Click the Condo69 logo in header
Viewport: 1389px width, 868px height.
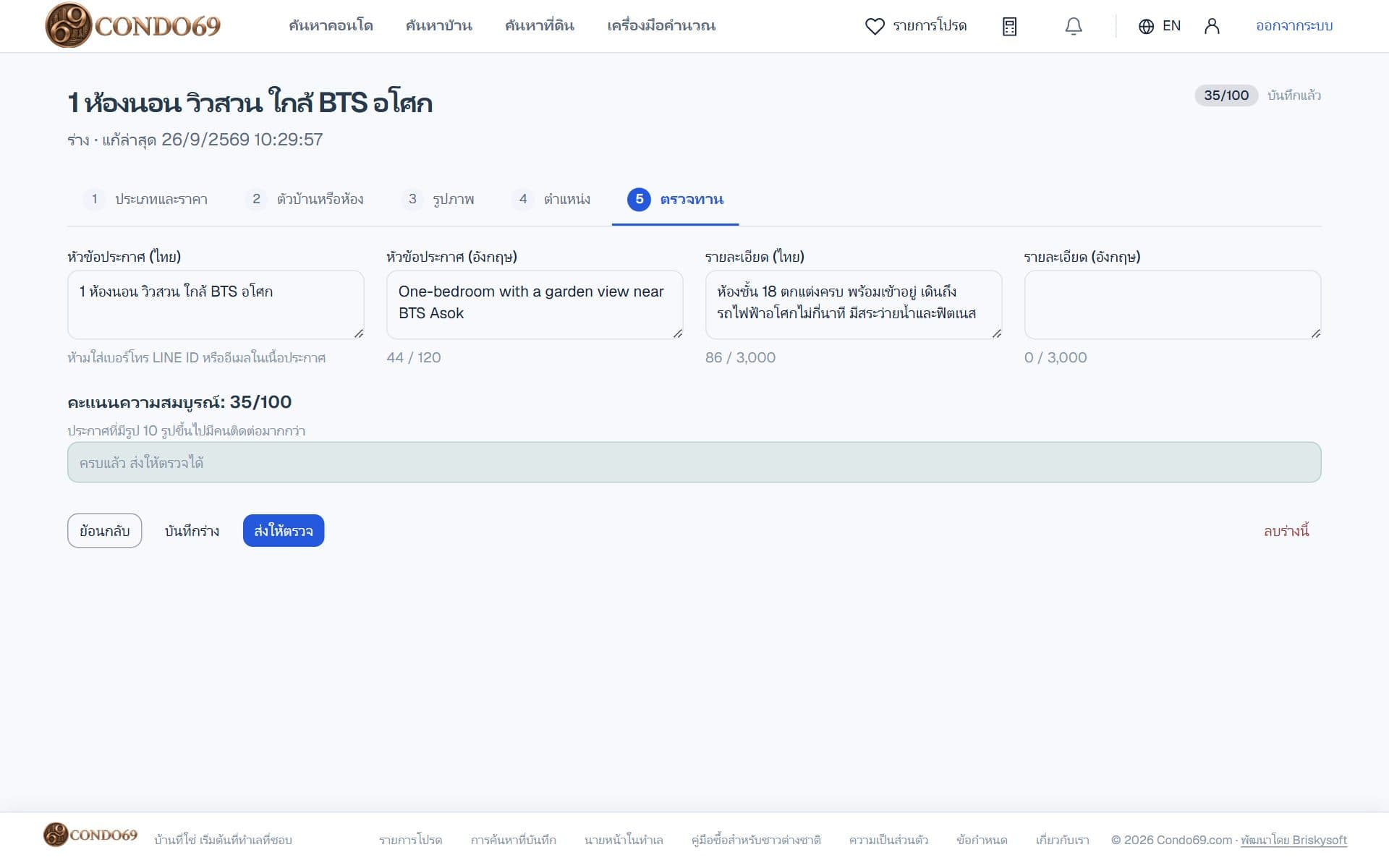[x=133, y=25]
